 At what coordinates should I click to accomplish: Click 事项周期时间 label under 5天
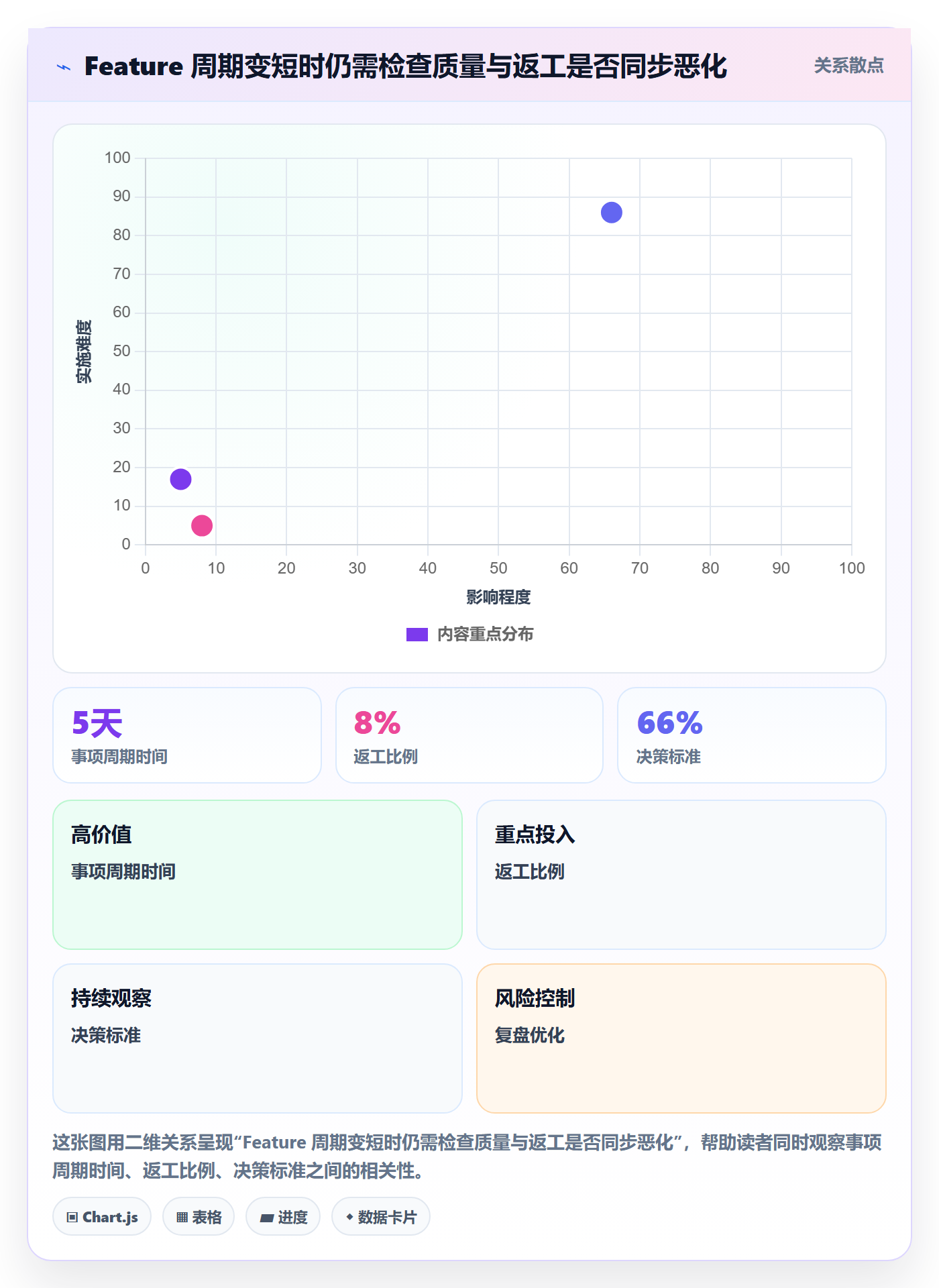(x=119, y=757)
